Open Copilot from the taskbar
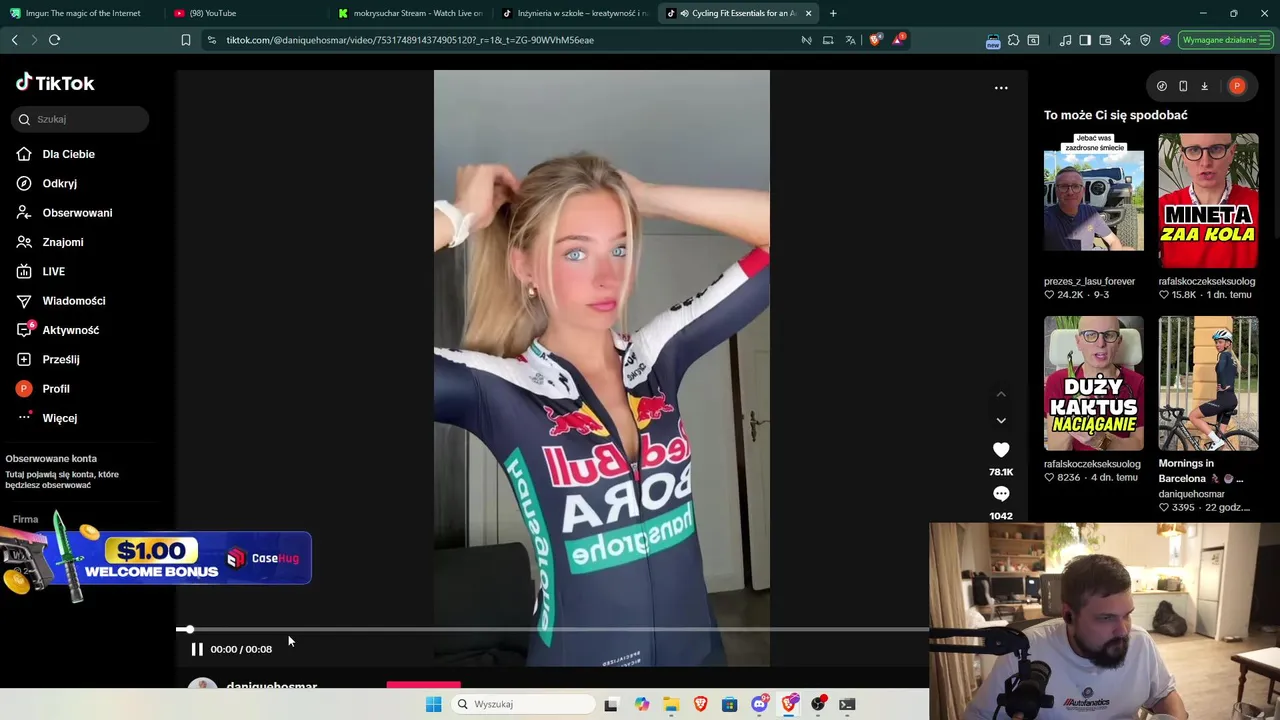This screenshot has height=720, width=1280. (641, 704)
